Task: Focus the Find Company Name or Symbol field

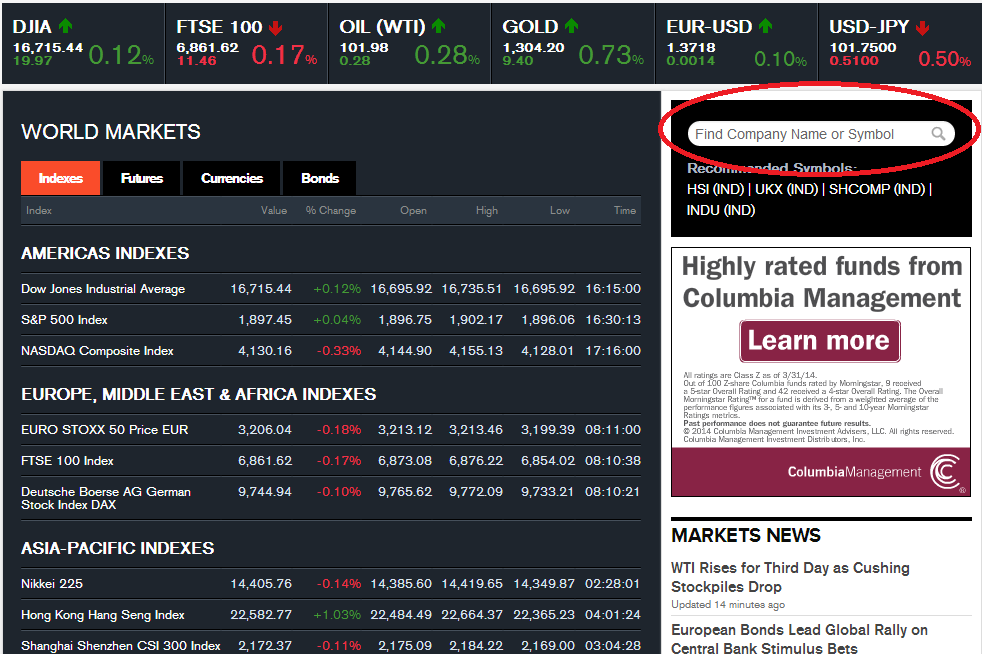Action: pyautogui.click(x=820, y=134)
